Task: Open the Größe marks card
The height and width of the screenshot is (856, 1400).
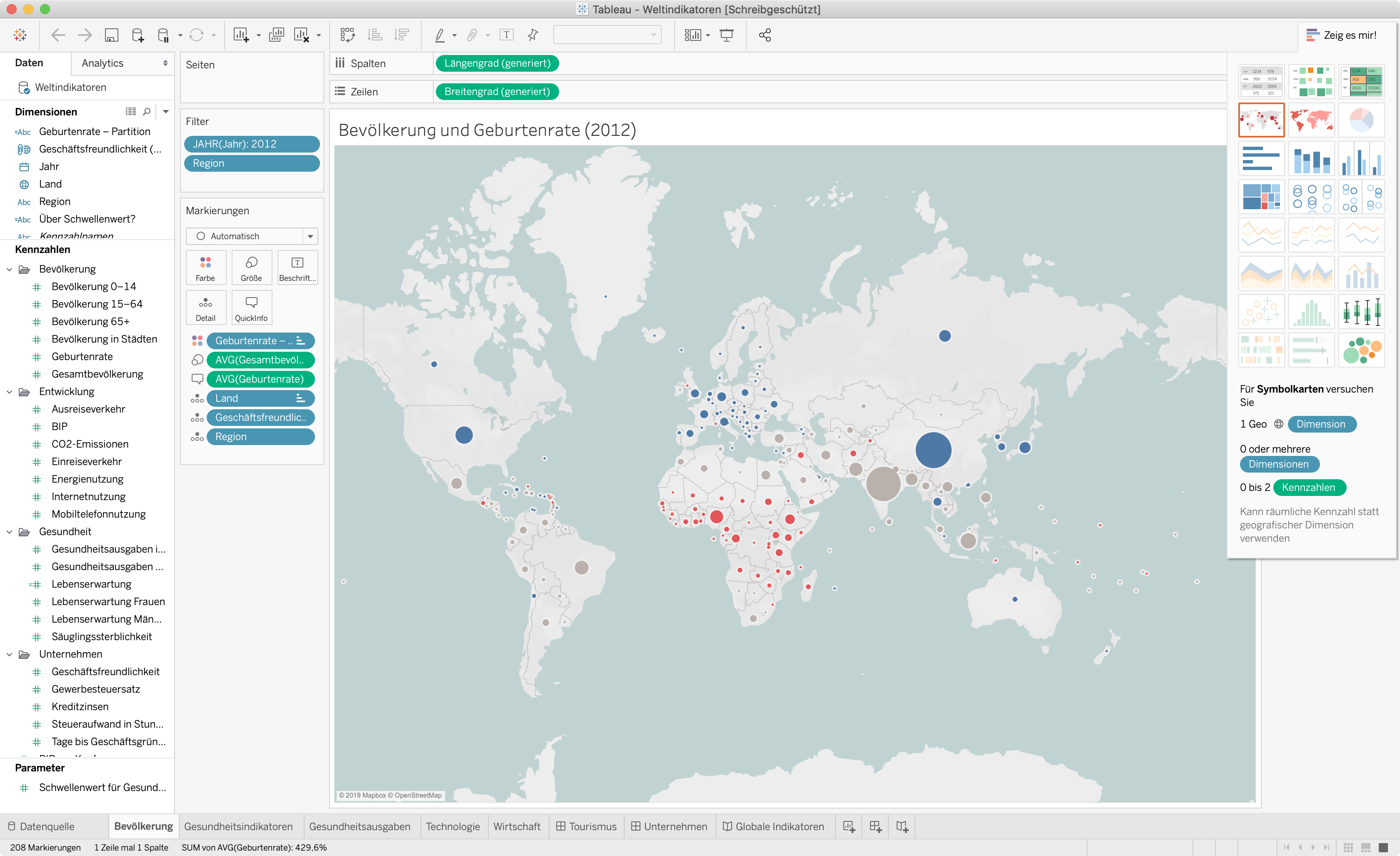Action: click(251, 268)
